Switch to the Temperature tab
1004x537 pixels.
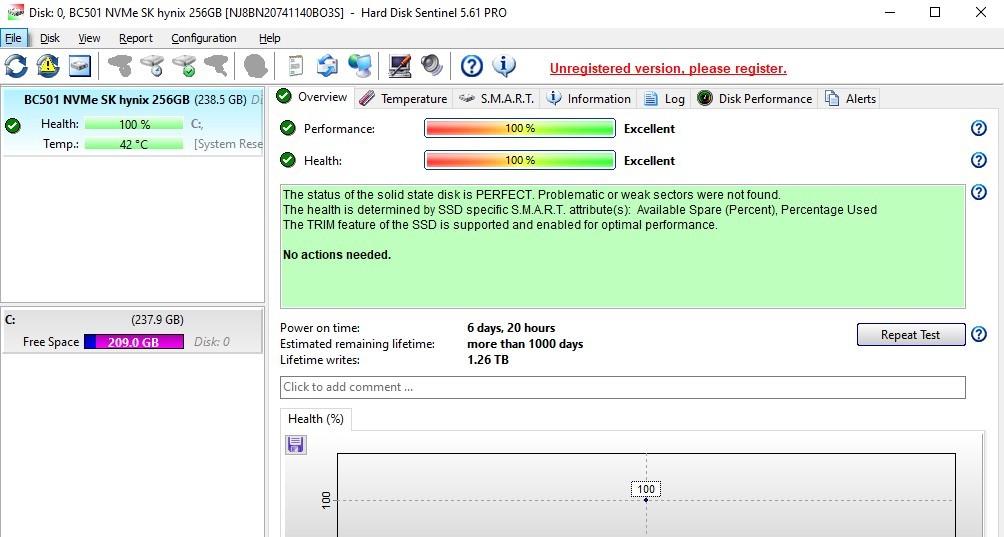coord(403,99)
